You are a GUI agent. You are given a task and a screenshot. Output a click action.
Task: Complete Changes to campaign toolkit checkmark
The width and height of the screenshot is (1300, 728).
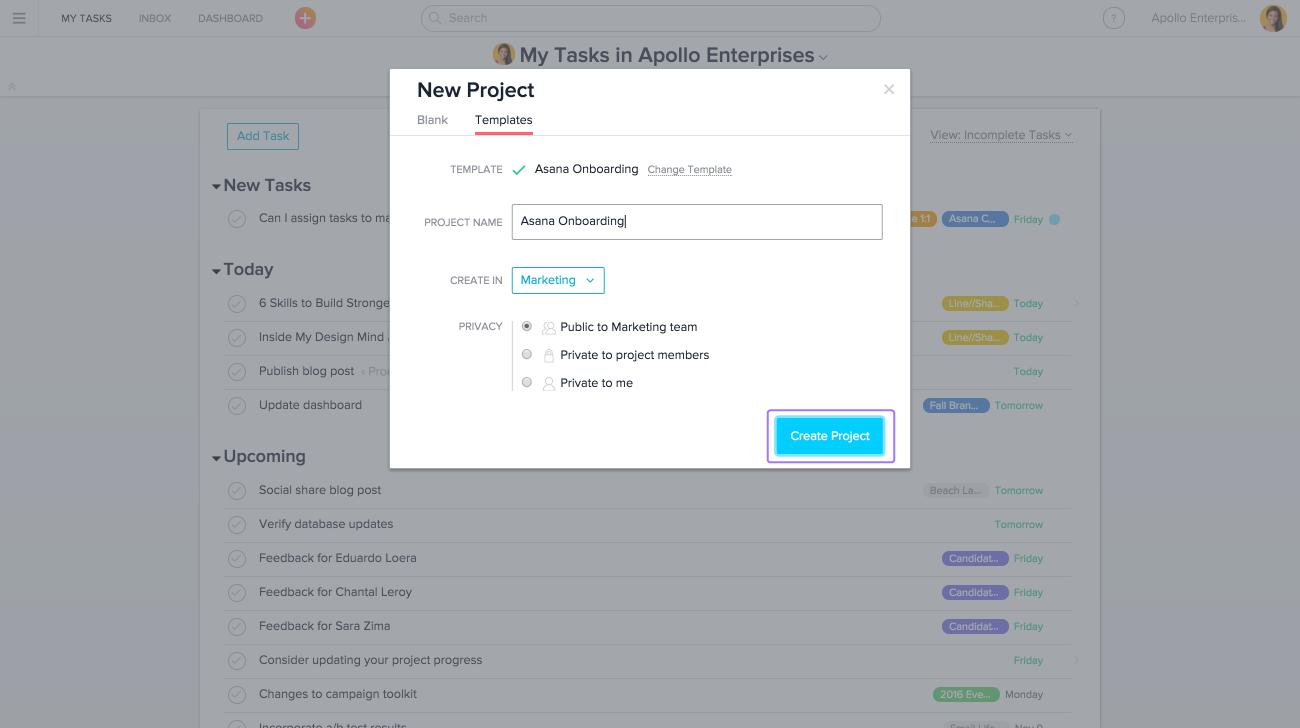pos(237,695)
